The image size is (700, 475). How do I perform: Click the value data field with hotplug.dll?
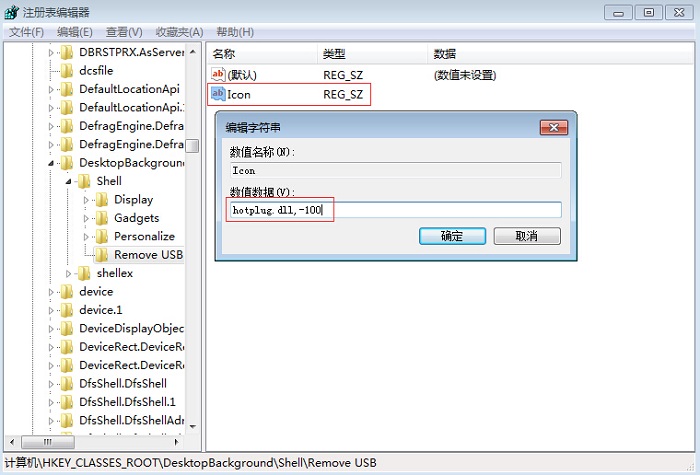point(396,210)
